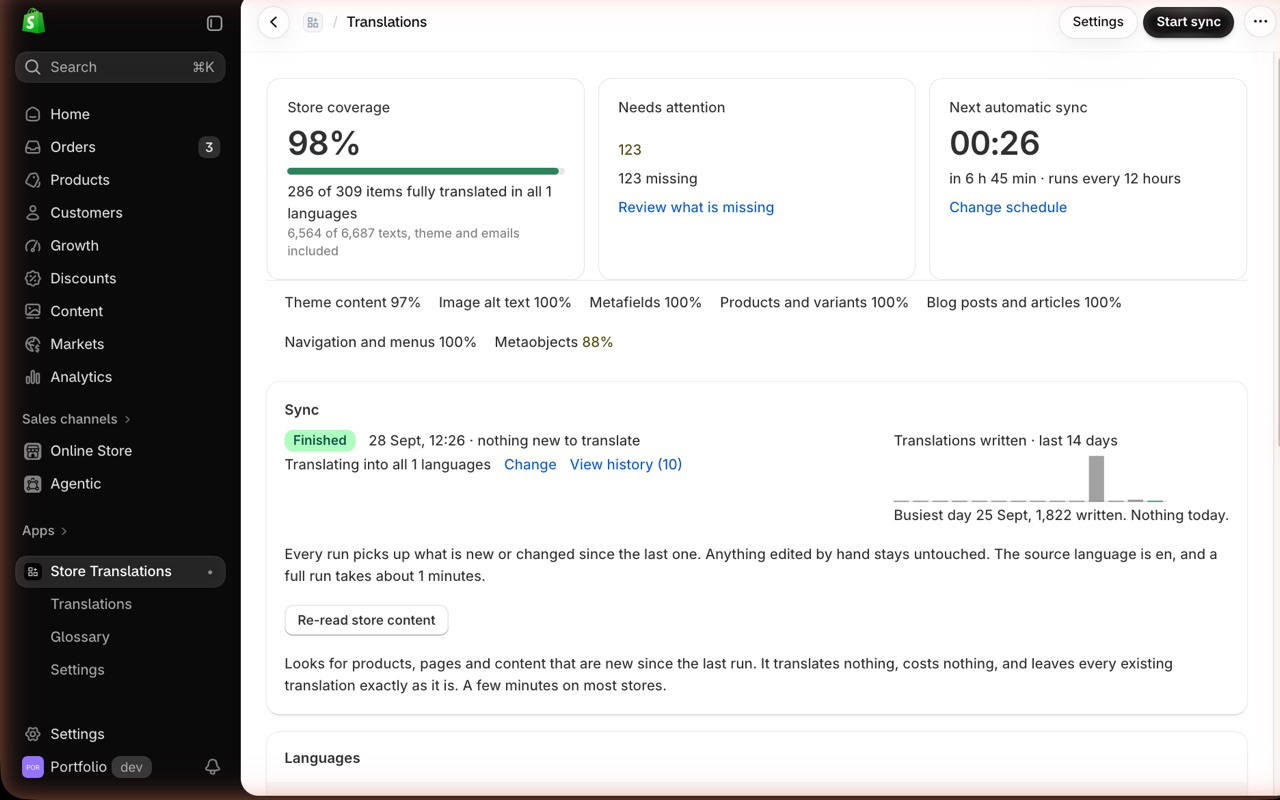Click the Products tag icon

(x=33, y=180)
